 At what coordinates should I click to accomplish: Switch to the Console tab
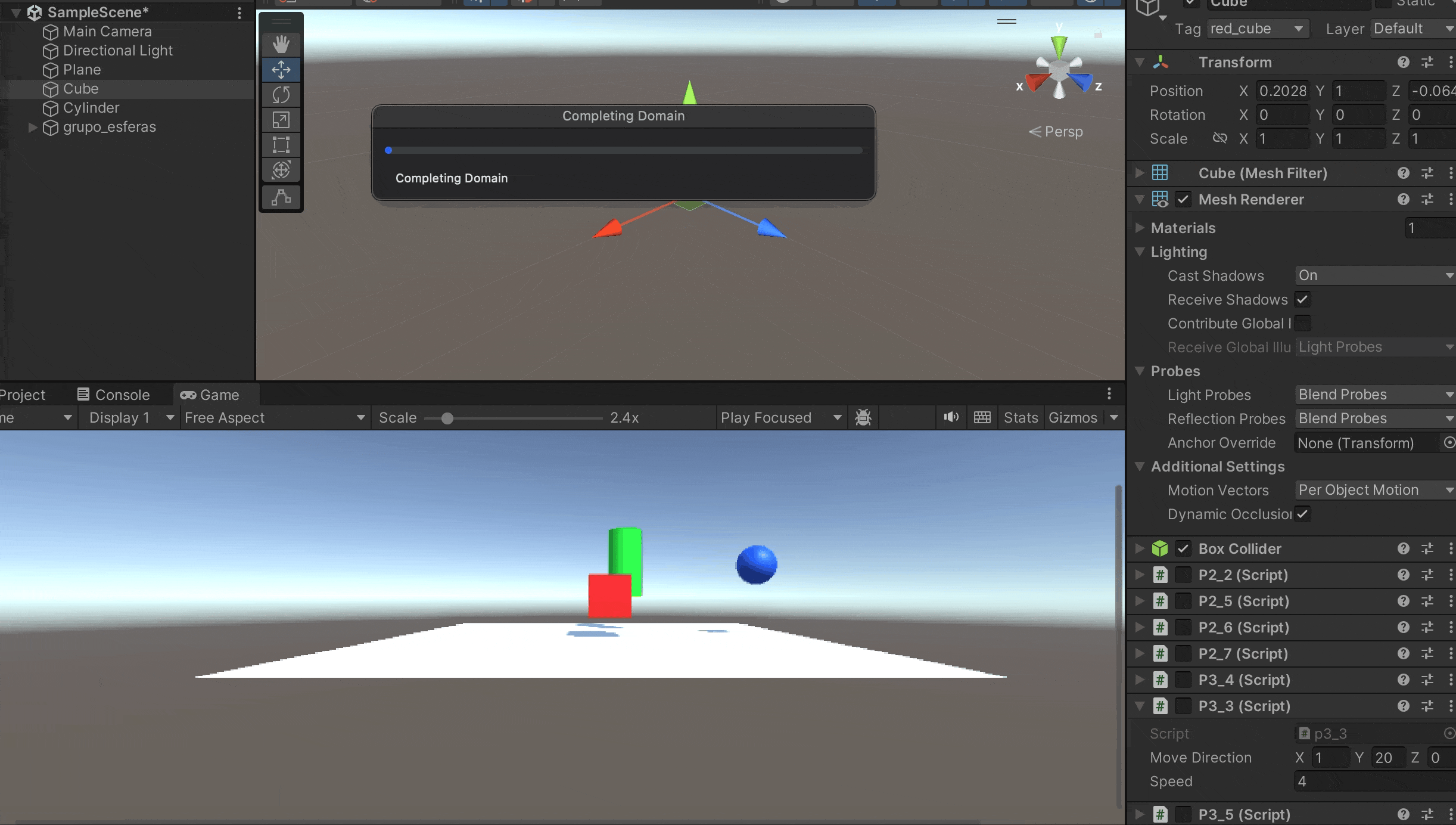point(114,395)
